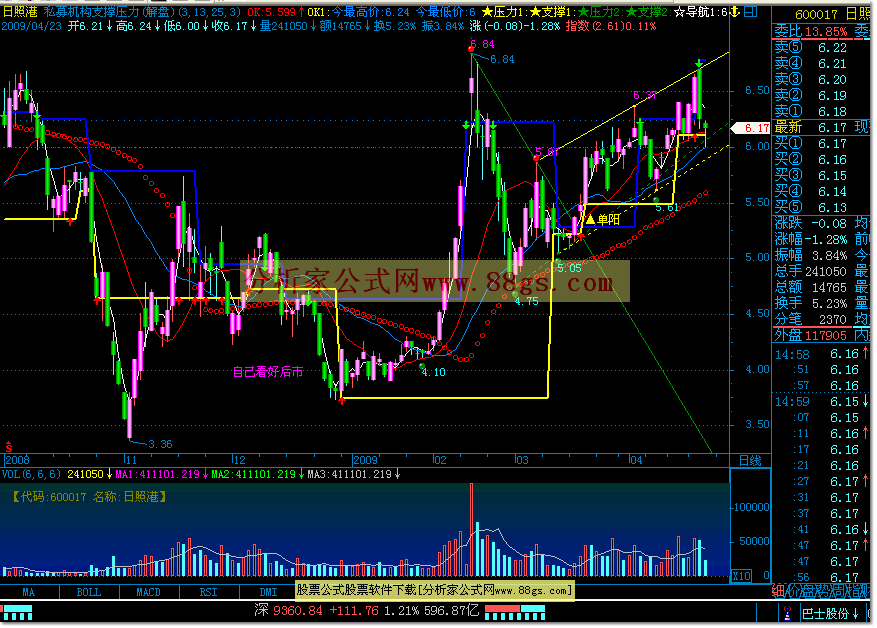Click the 12 month timeline label

pyautogui.click(x=239, y=460)
